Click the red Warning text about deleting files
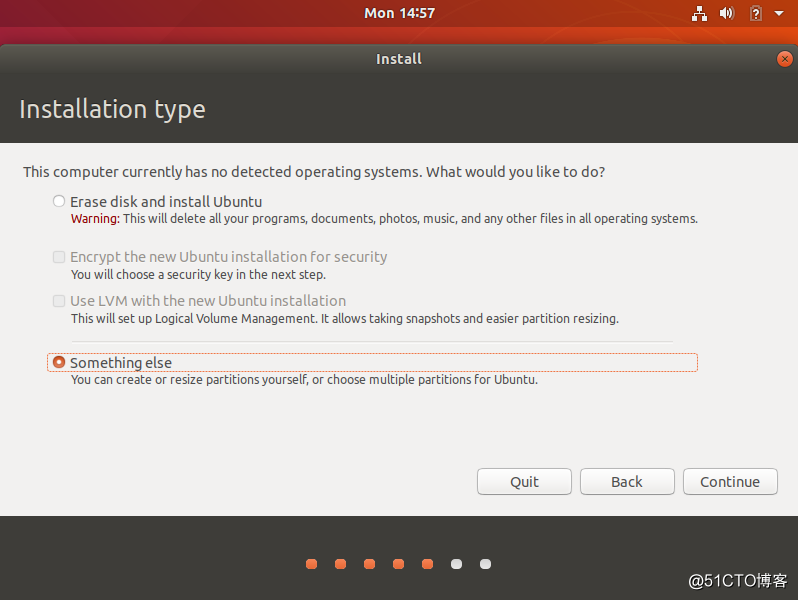Viewport: 798px width, 600px height. click(384, 219)
